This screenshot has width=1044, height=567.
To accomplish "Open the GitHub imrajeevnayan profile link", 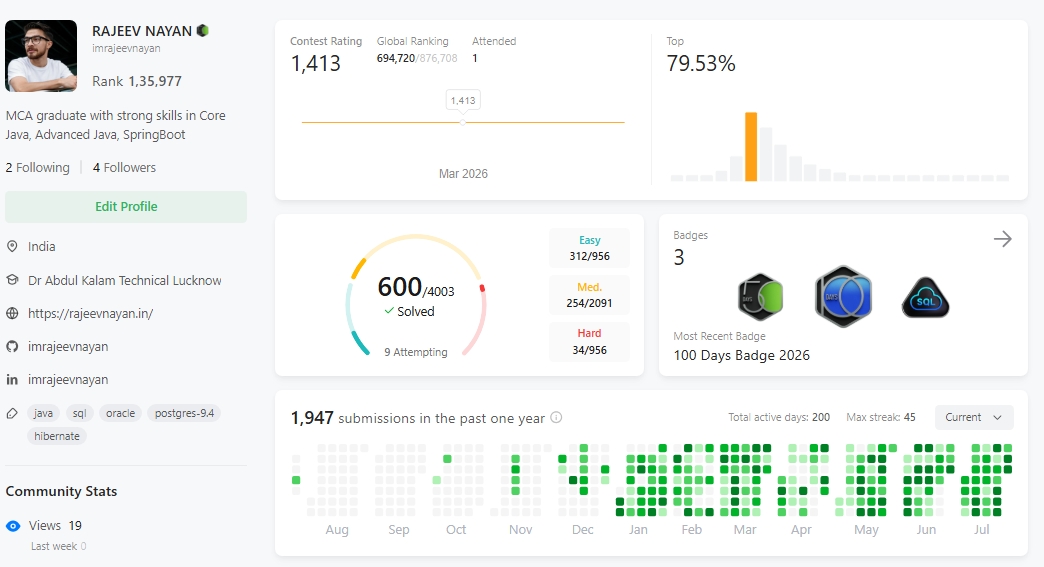I will point(68,347).
